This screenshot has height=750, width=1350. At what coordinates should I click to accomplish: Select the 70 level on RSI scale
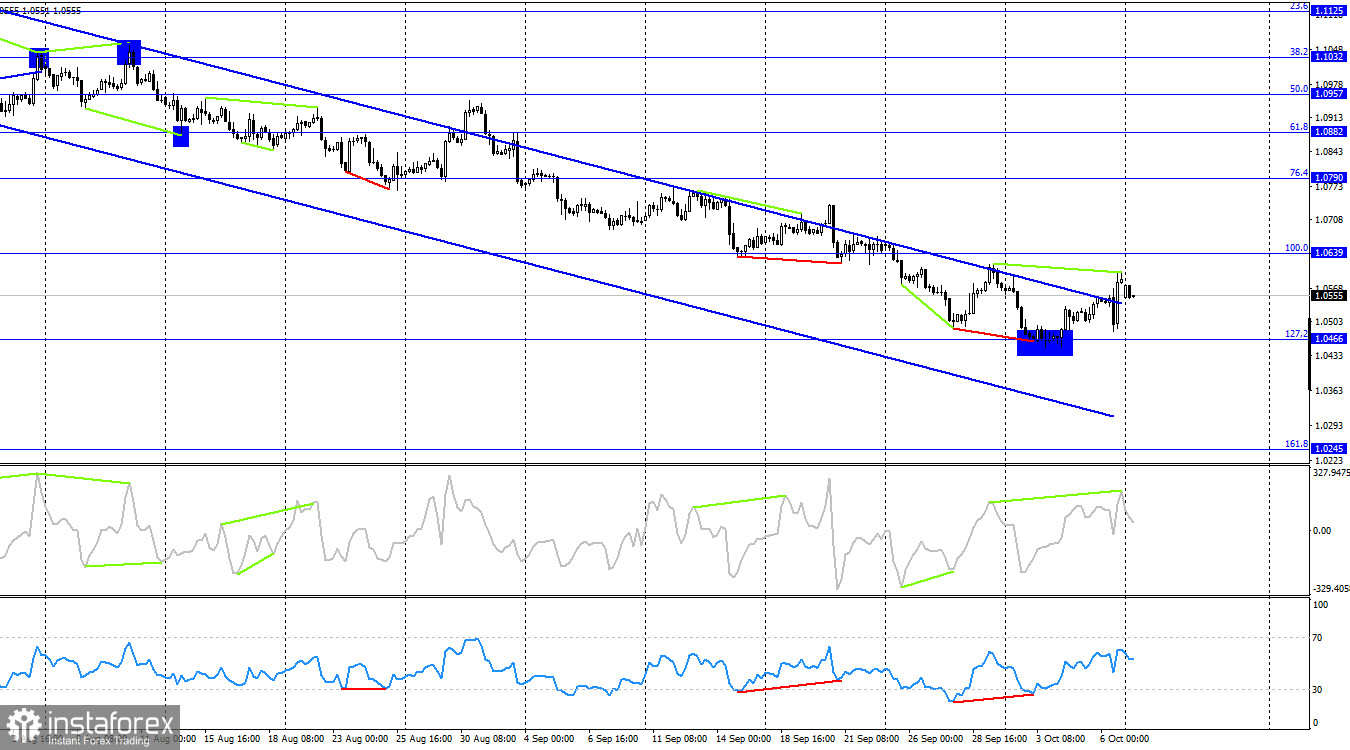tap(1319, 637)
